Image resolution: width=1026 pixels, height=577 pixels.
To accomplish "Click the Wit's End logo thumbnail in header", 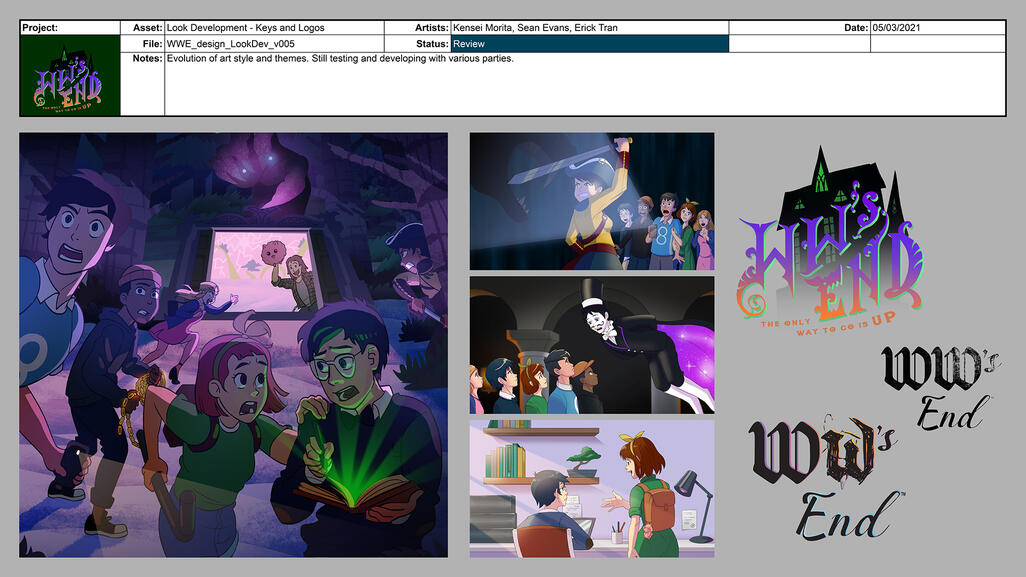I will click(70, 75).
